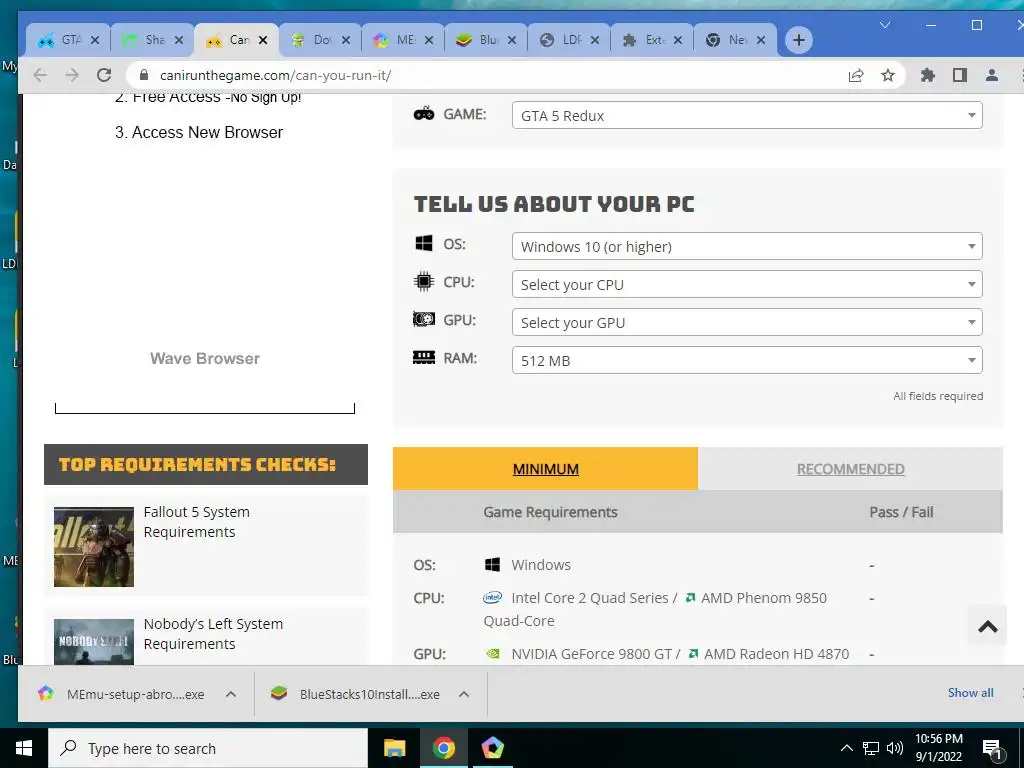Viewport: 1024px width, 768px height.
Task: Reload the page with refresh icon
Action: pyautogui.click(x=104, y=75)
